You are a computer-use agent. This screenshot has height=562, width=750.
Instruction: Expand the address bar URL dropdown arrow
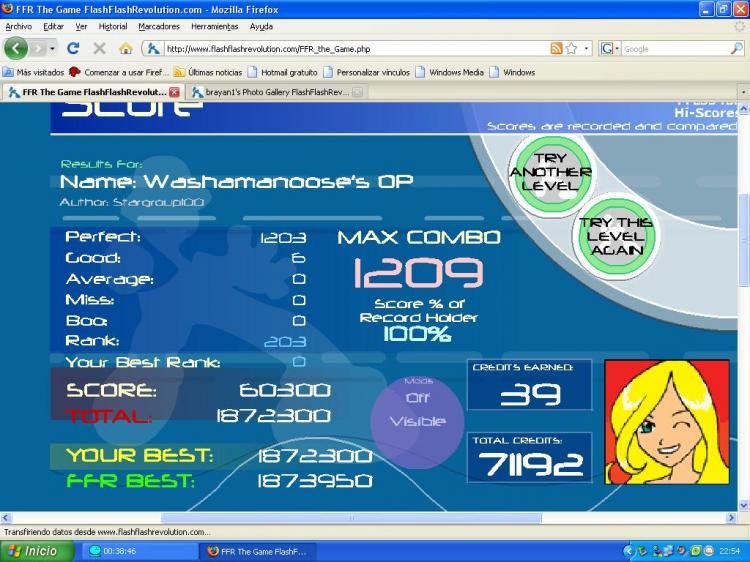(587, 48)
